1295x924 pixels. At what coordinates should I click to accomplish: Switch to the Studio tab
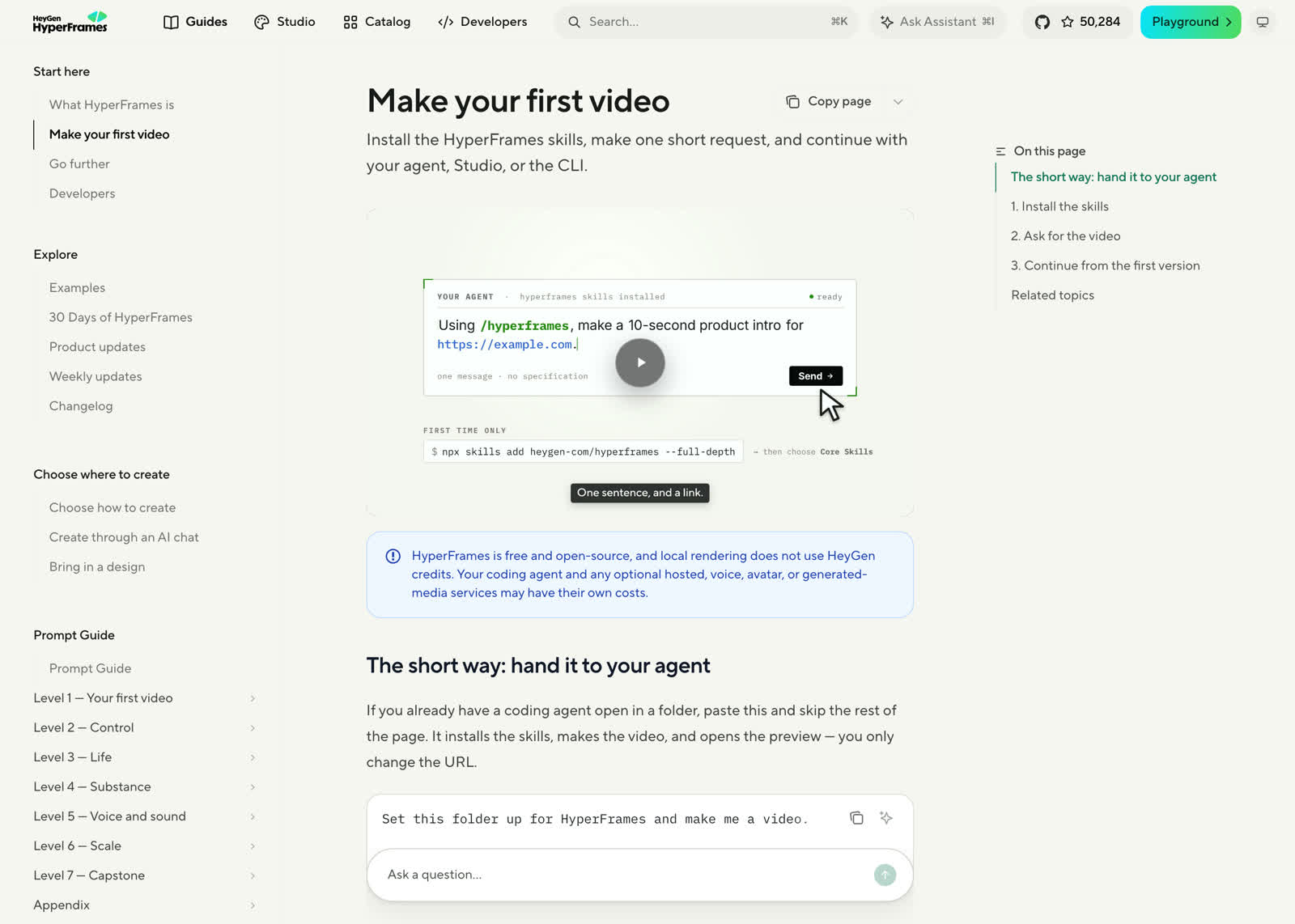point(284,22)
